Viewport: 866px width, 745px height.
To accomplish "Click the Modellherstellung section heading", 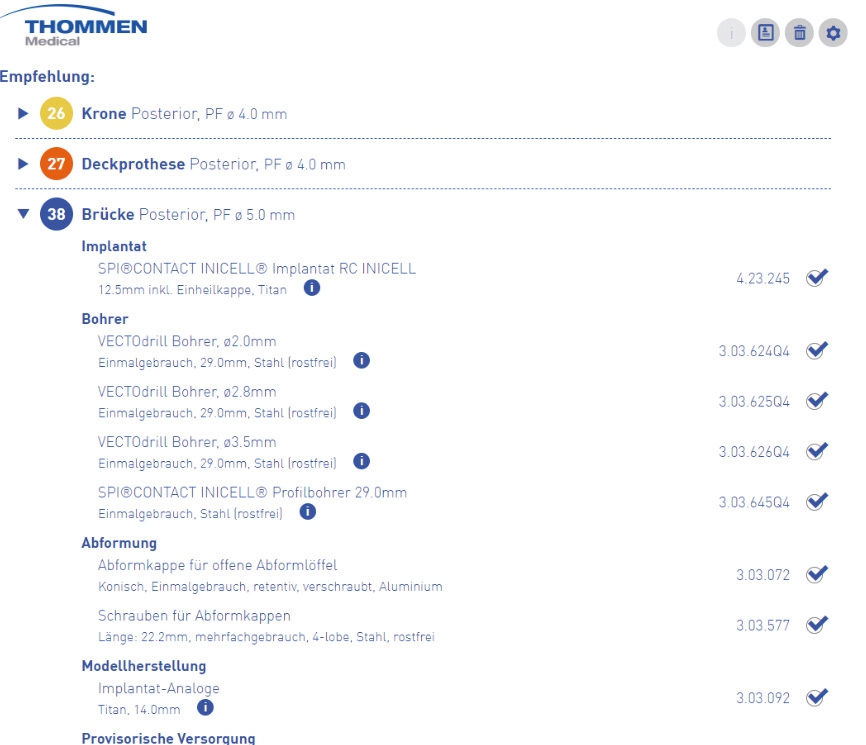I will tap(144, 666).
